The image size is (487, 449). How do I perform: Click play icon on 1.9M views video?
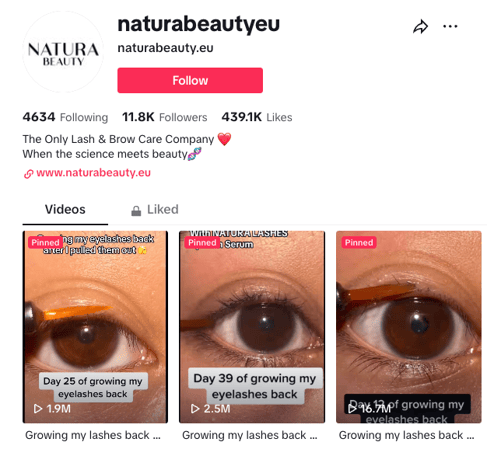click(38, 408)
